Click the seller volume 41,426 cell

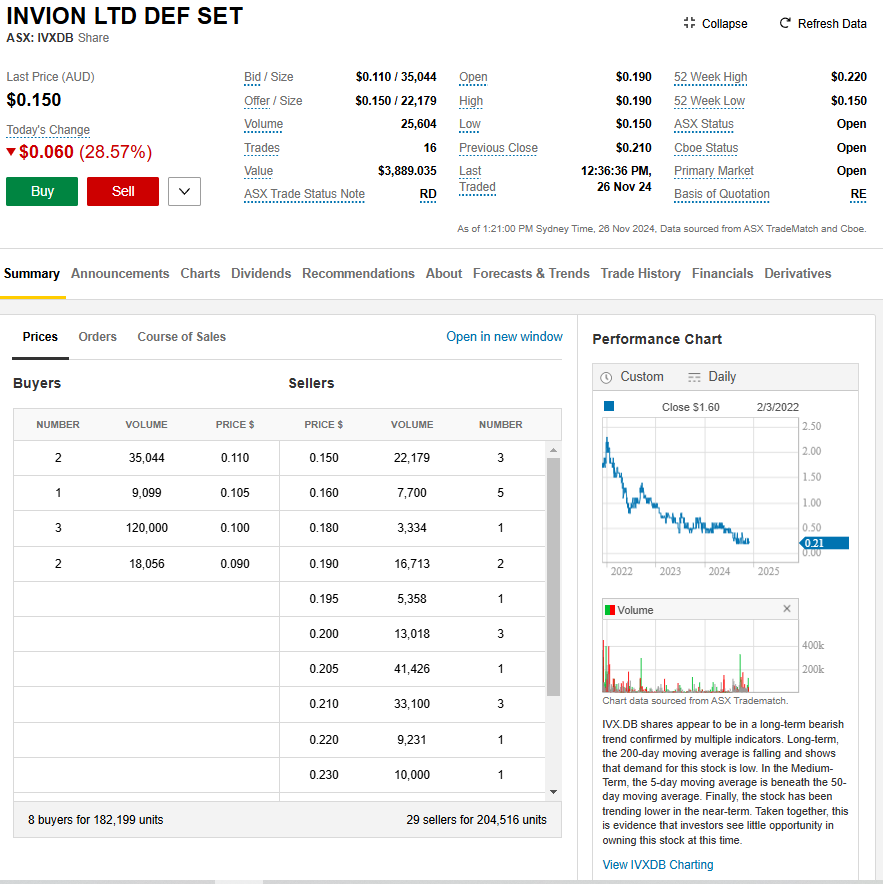[412, 669]
